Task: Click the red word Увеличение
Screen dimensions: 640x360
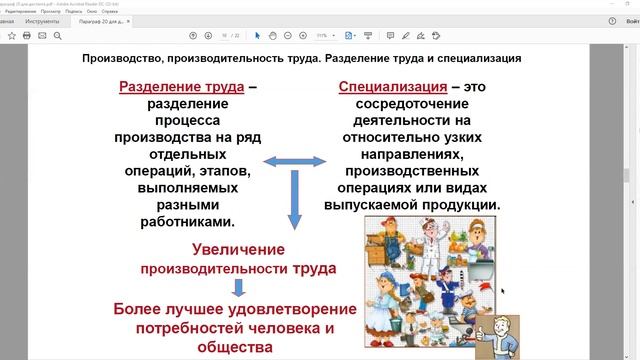Action: click(x=238, y=249)
